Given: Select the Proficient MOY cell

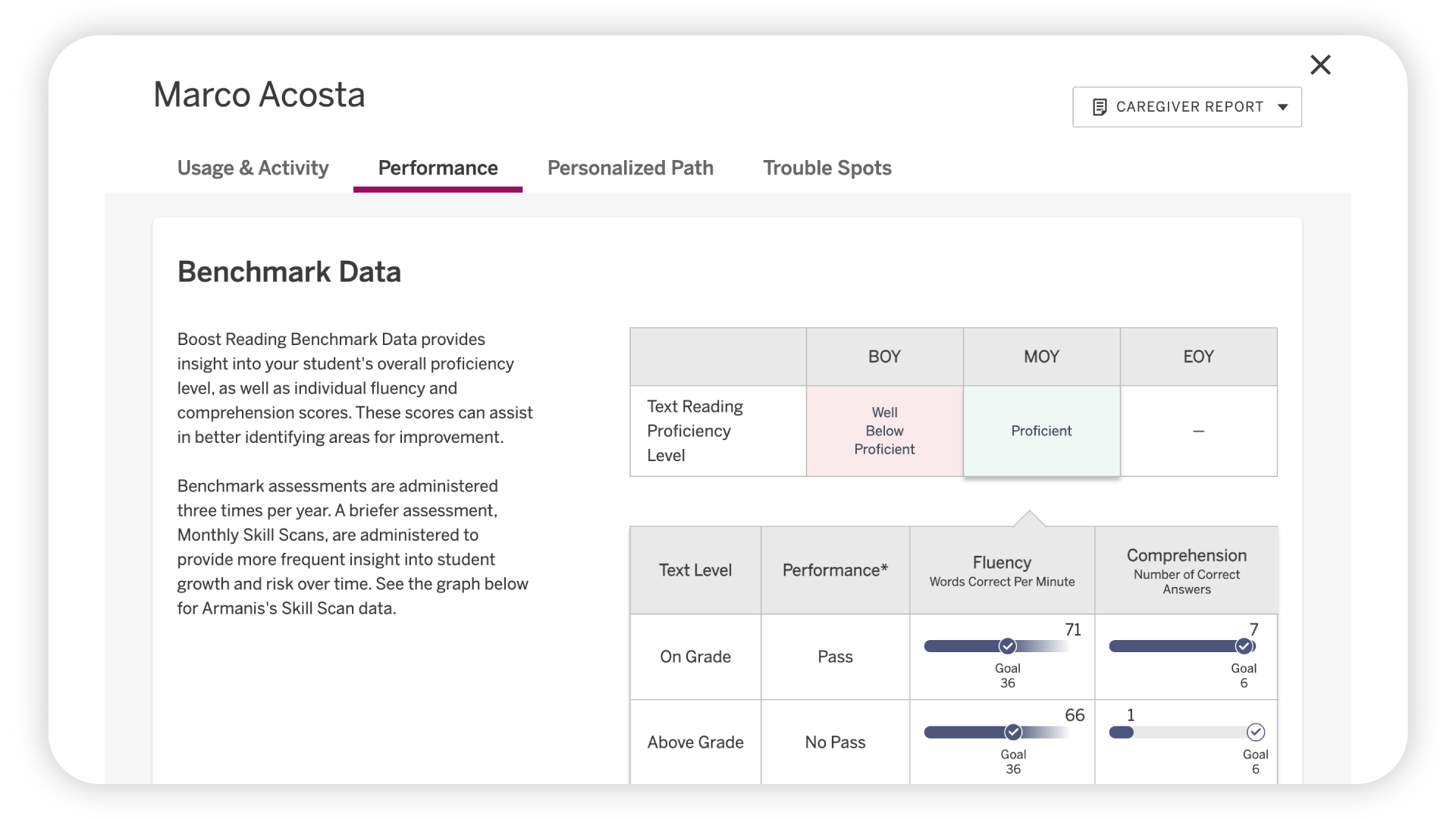Looking at the screenshot, I should pyautogui.click(x=1041, y=431).
